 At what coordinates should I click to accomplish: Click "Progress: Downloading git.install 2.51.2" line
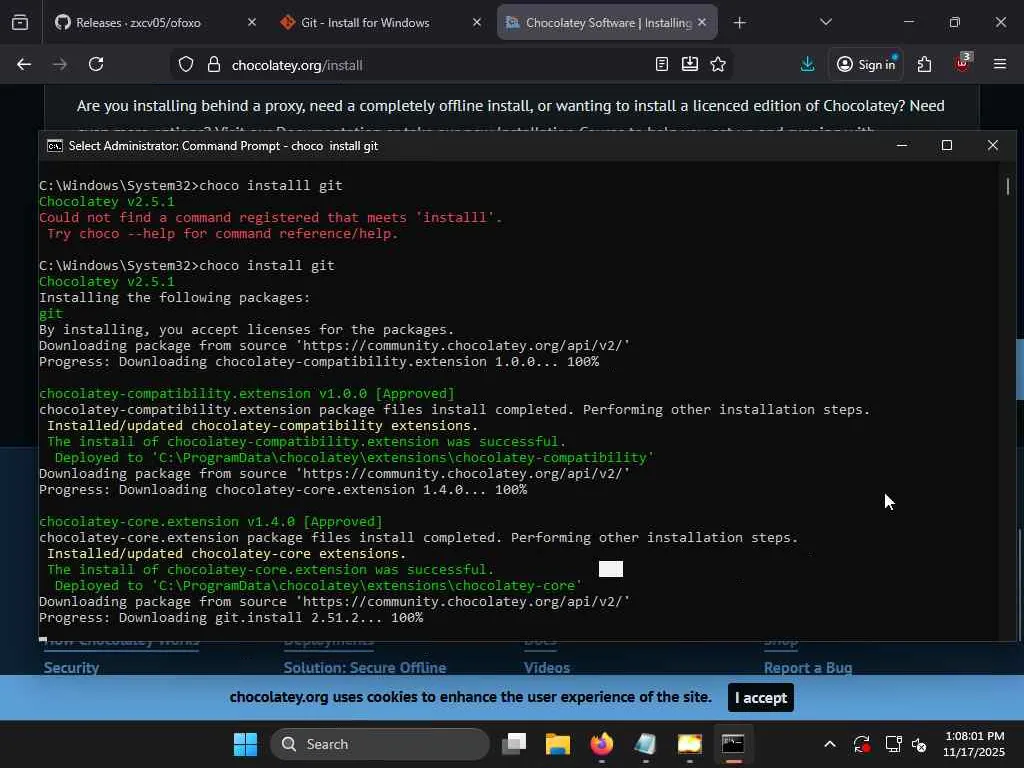click(231, 618)
